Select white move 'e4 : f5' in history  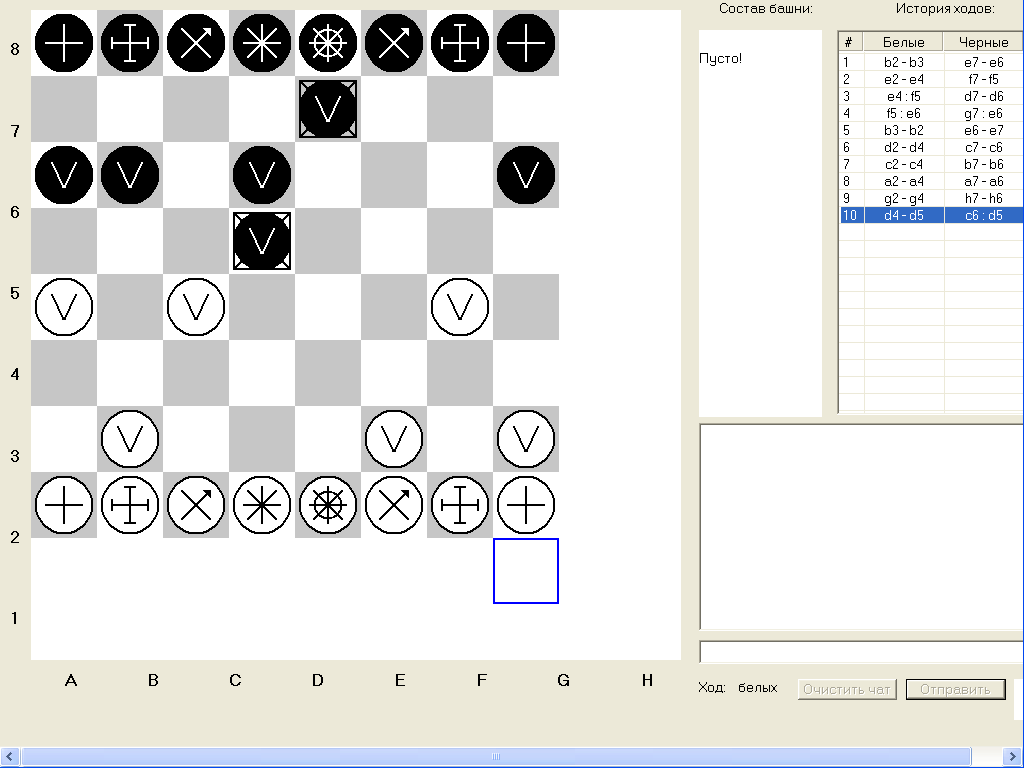click(x=904, y=96)
